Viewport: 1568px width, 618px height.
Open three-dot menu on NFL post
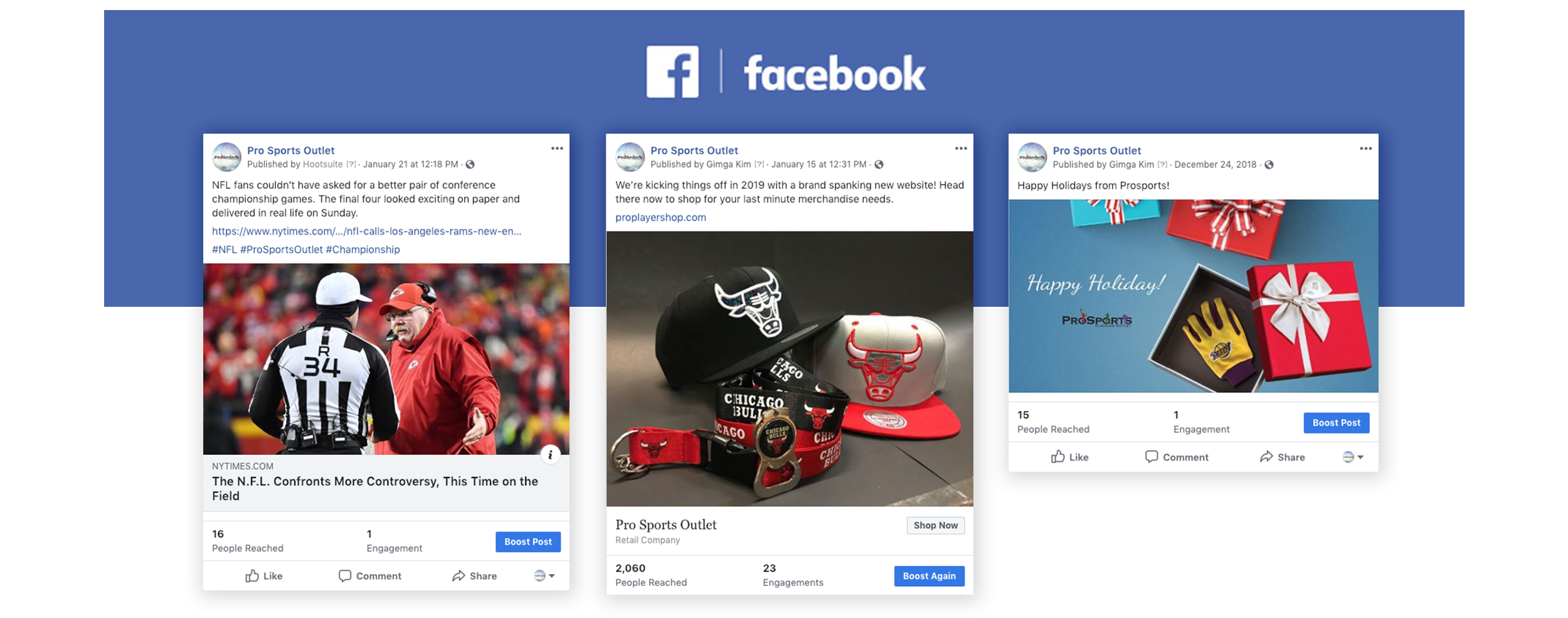[557, 149]
